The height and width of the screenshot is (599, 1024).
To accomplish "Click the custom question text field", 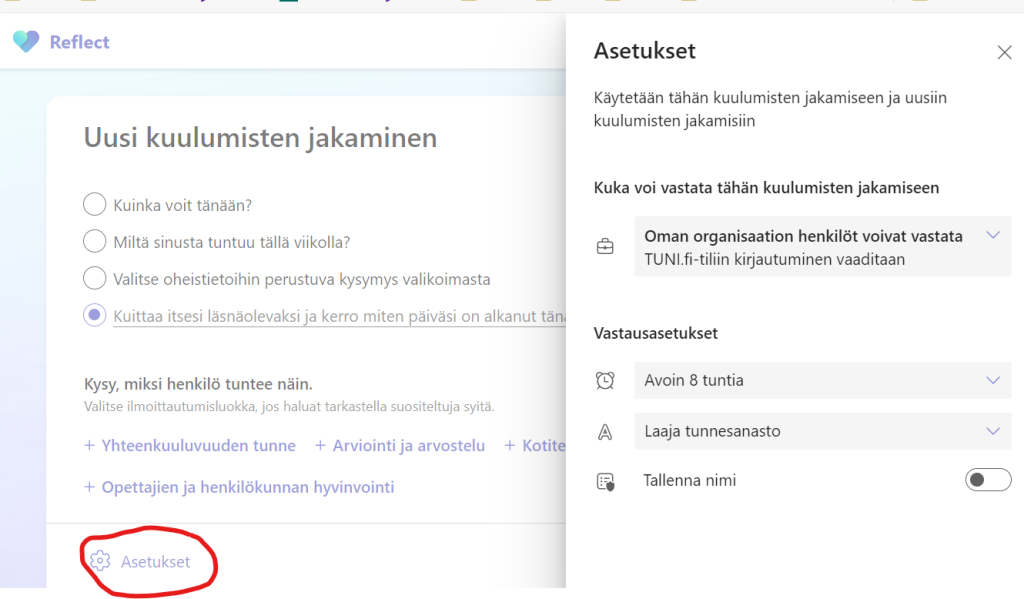I will coord(338,315).
